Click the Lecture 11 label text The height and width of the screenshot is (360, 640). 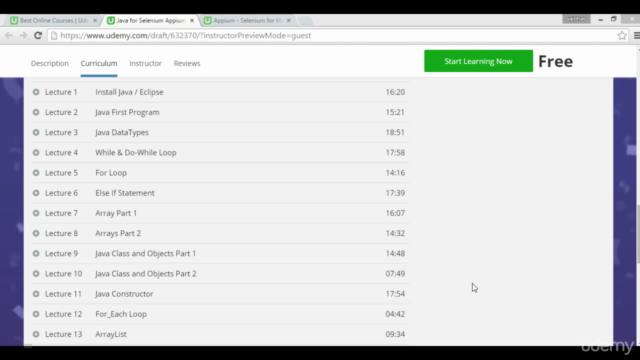tap(63, 294)
